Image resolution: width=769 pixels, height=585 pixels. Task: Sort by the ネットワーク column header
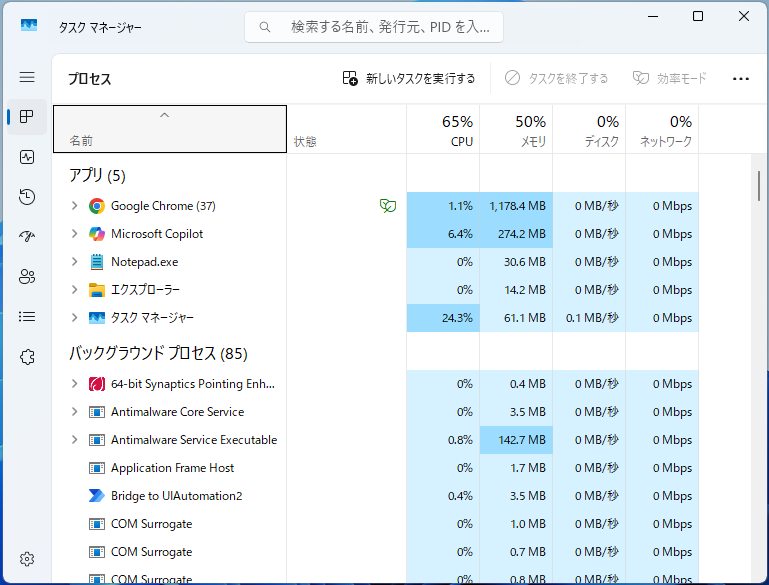pyautogui.click(x=662, y=129)
